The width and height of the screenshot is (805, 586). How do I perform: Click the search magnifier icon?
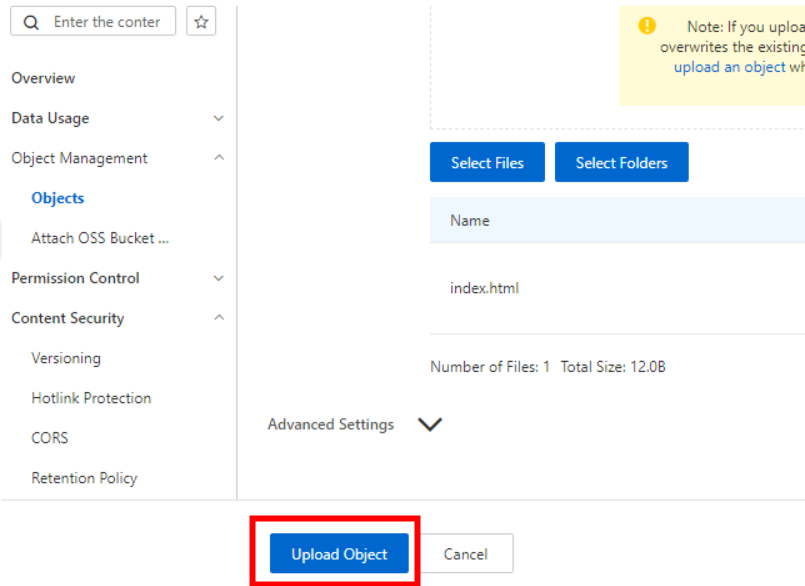(x=30, y=21)
